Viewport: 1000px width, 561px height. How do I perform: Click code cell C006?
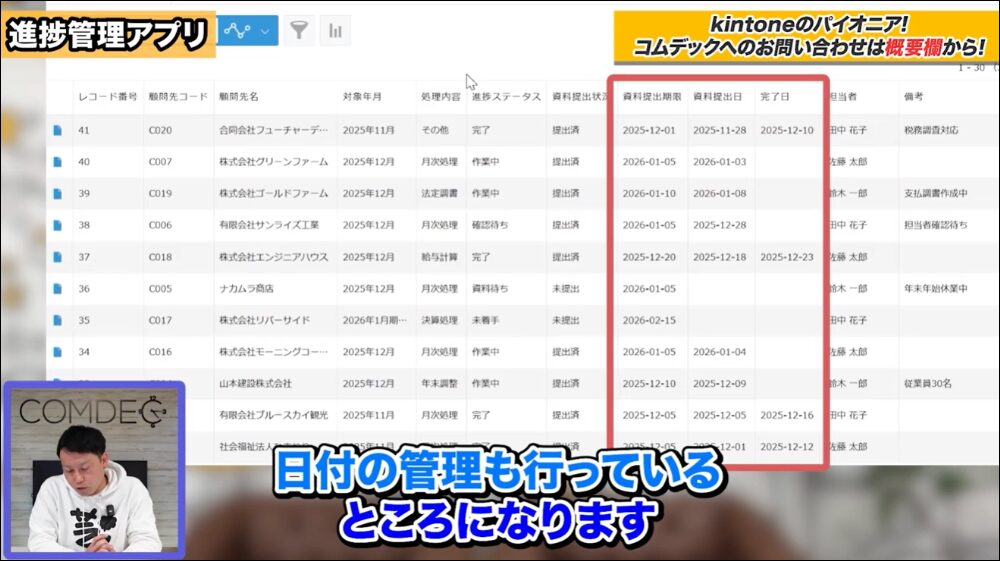pyautogui.click(x=160, y=225)
